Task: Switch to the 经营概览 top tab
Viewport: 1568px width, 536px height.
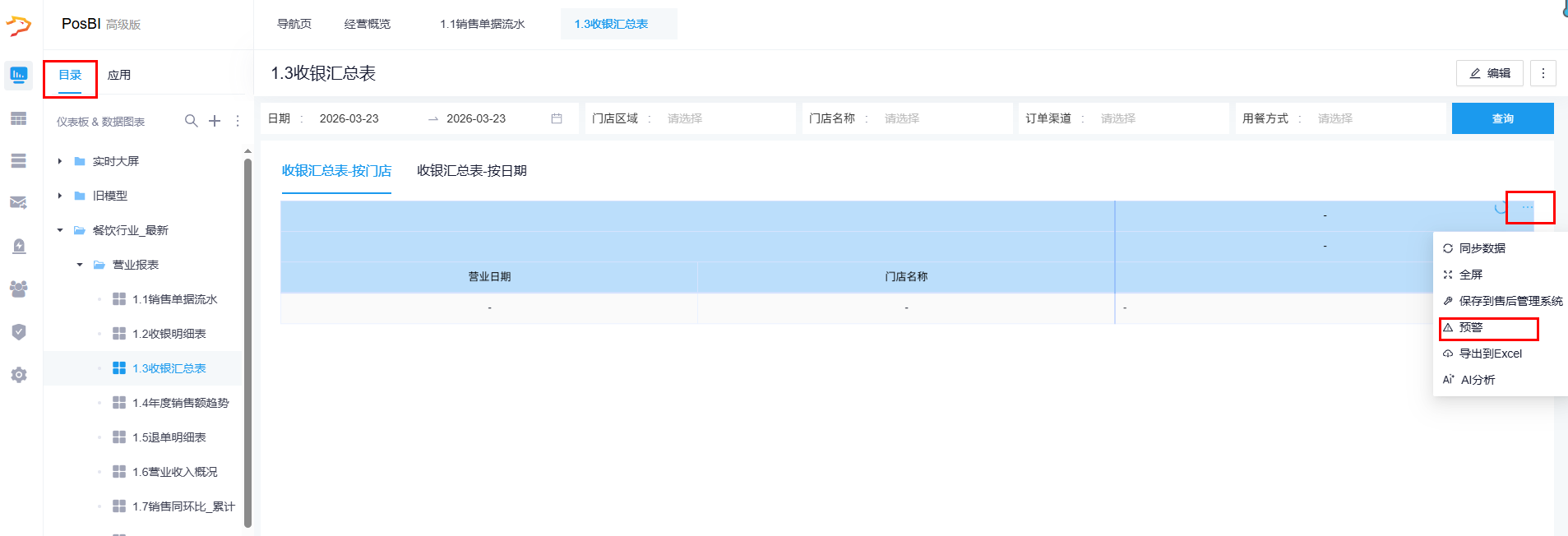Action: (368, 24)
